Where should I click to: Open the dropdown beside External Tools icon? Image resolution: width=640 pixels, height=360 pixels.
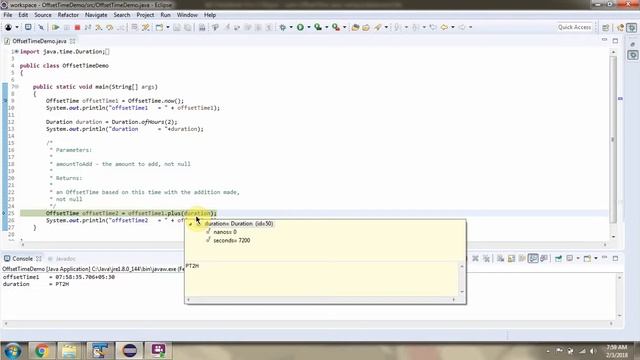coord(344,27)
